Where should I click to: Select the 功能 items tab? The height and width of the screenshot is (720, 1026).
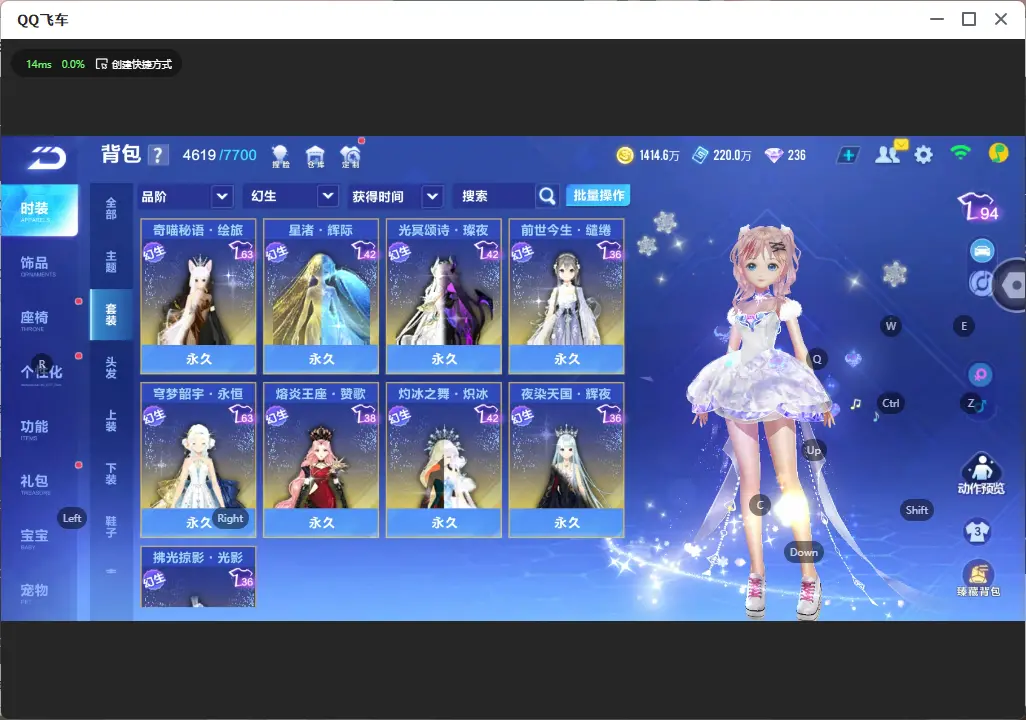(x=38, y=429)
